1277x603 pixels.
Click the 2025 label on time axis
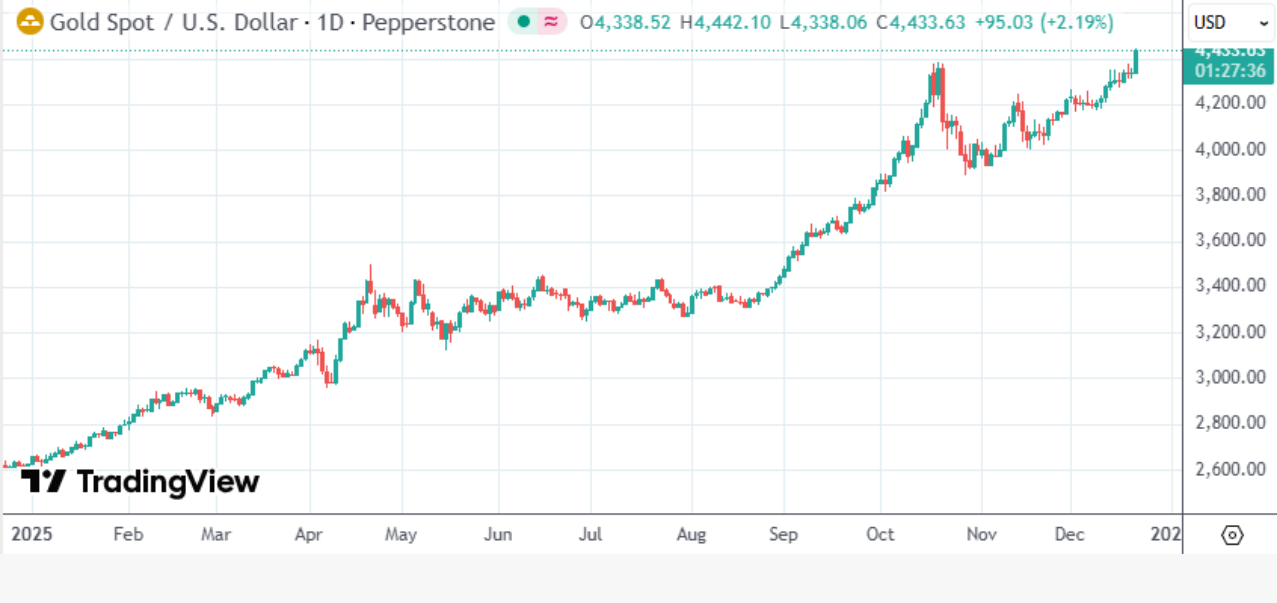click(31, 535)
